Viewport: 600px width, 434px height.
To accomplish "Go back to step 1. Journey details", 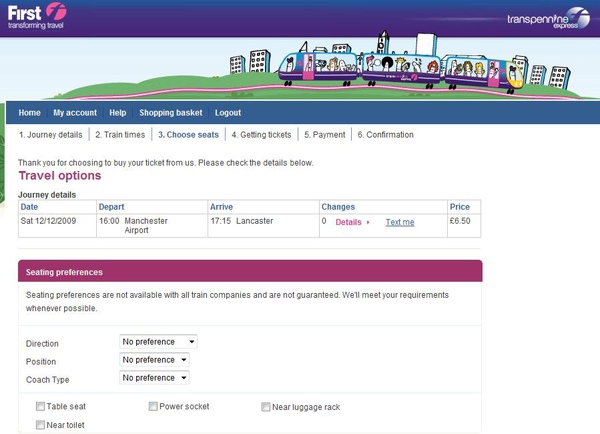I will tap(51, 135).
